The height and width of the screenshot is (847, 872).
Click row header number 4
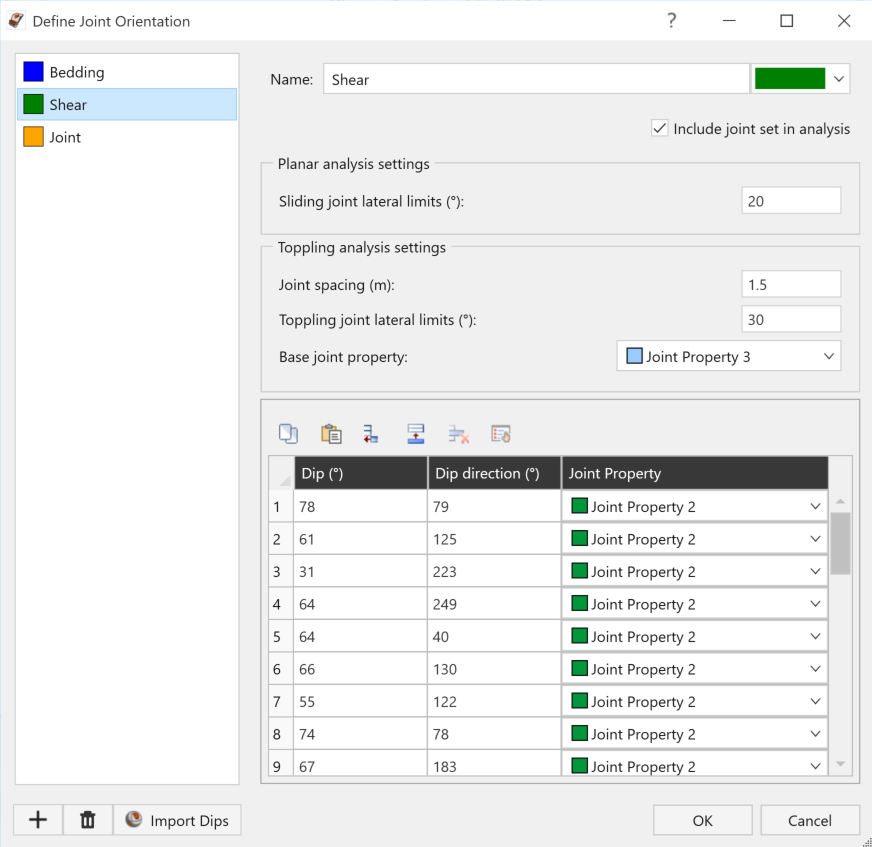click(x=281, y=603)
